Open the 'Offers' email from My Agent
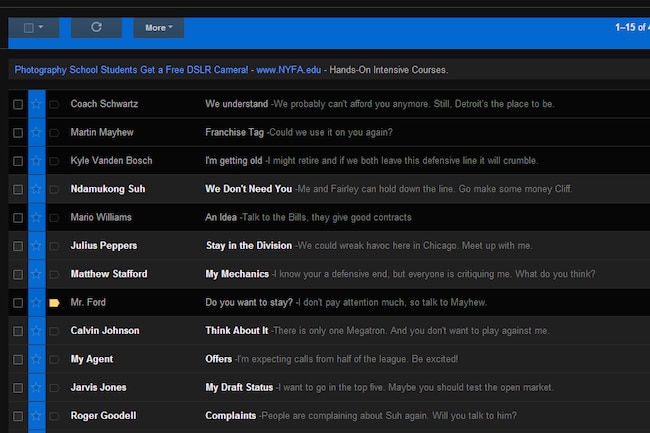The width and height of the screenshot is (650, 433). 218,359
